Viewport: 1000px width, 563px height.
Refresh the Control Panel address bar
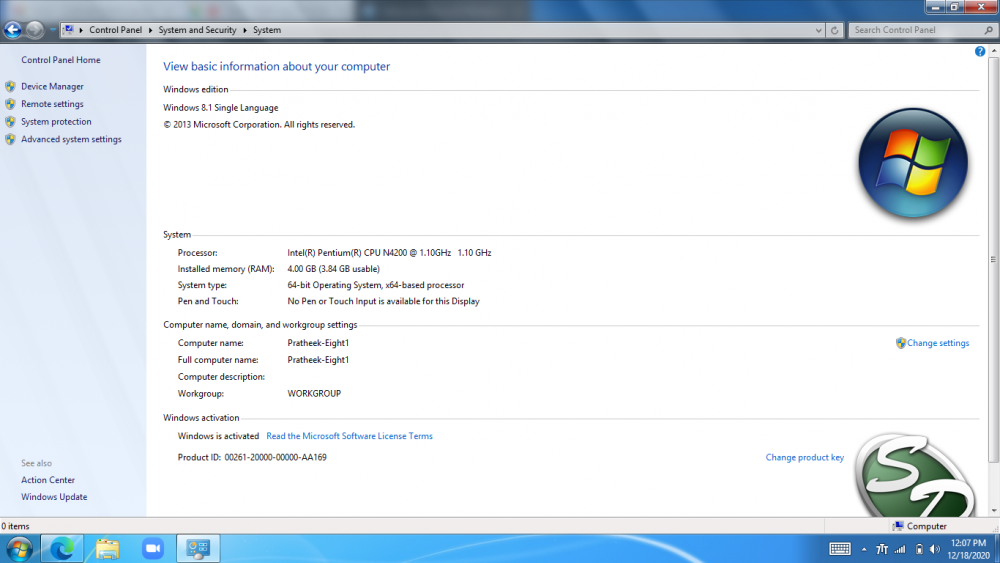(x=835, y=30)
